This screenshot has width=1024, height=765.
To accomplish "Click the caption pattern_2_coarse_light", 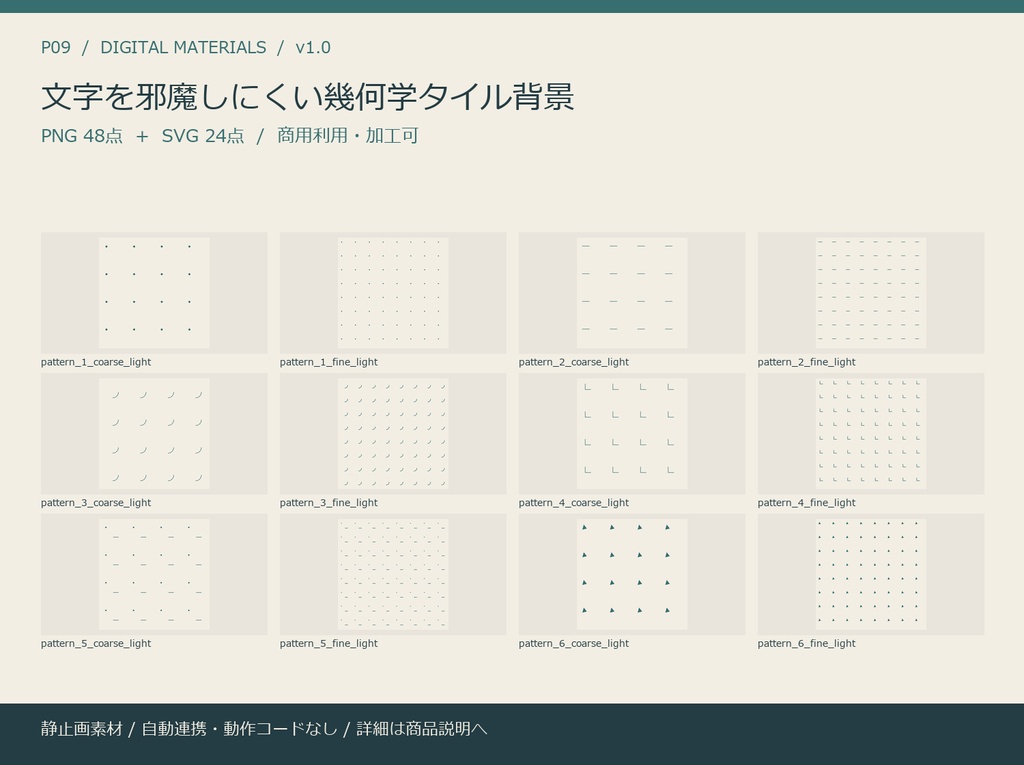I will 574,362.
